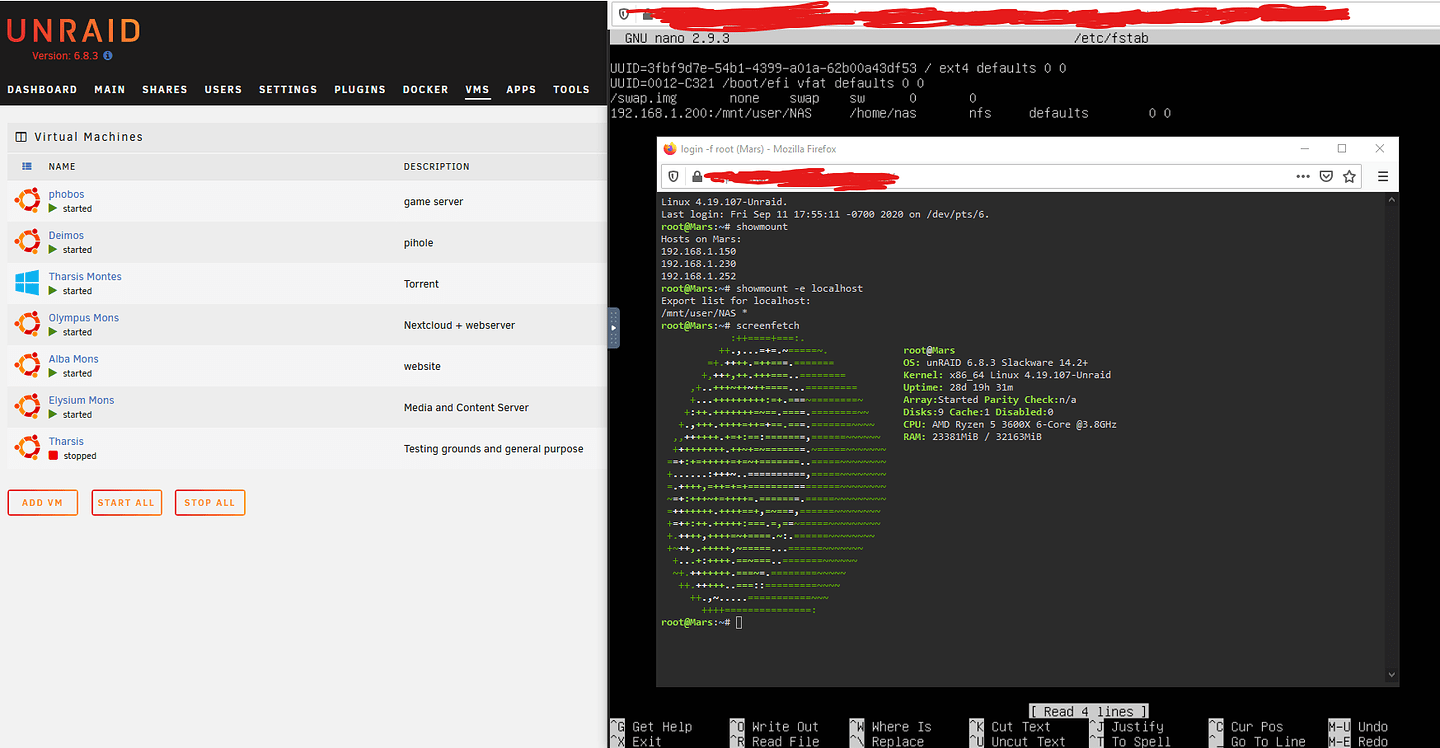Viewport: 1440px width, 748px height.
Task: Click the 'Read 4 lines' nano status message
Action: pyautogui.click(x=1088, y=711)
